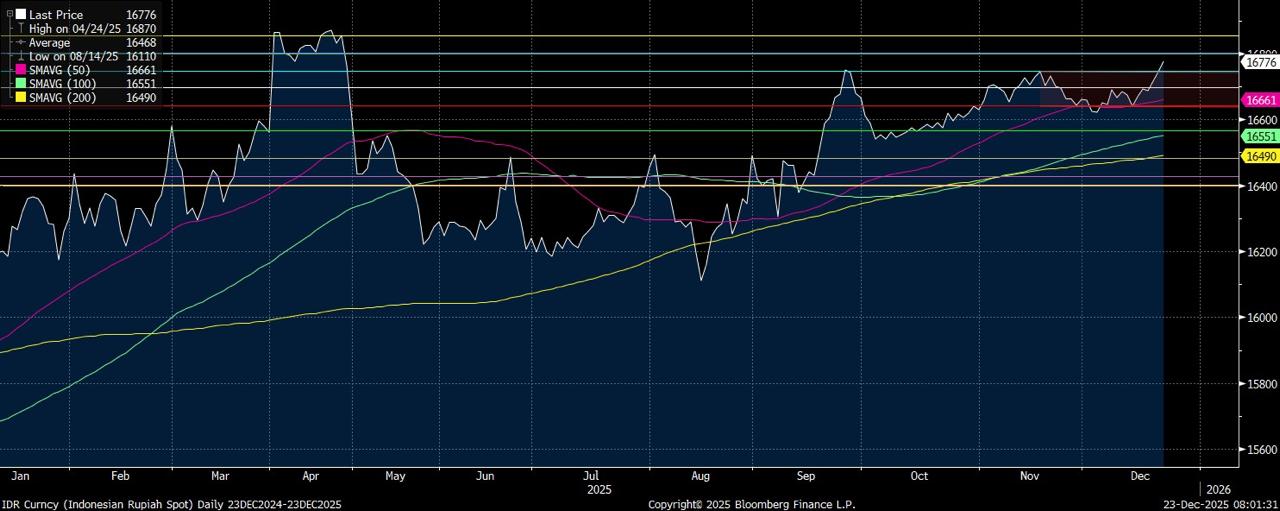Viewport: 1280px width, 511px height.
Task: Select the Low marker icon in legend
Action: tap(20, 57)
